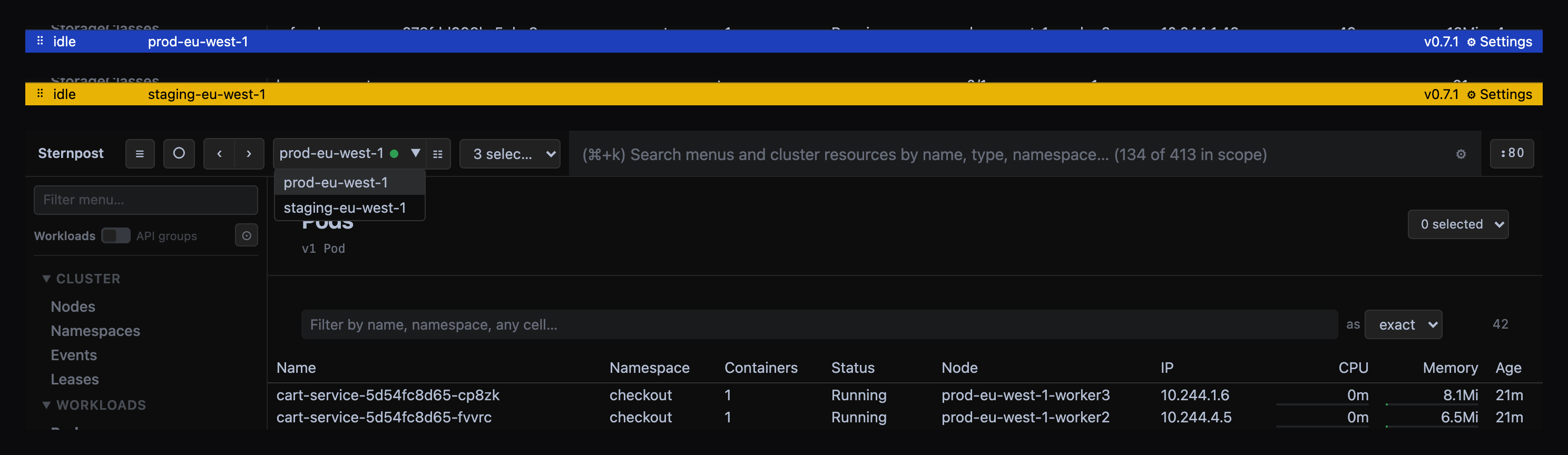Screen dimensions: 1568x455
Task: Choose staging-eu-west-1 from cluster dropdown list
Action: pos(349,207)
